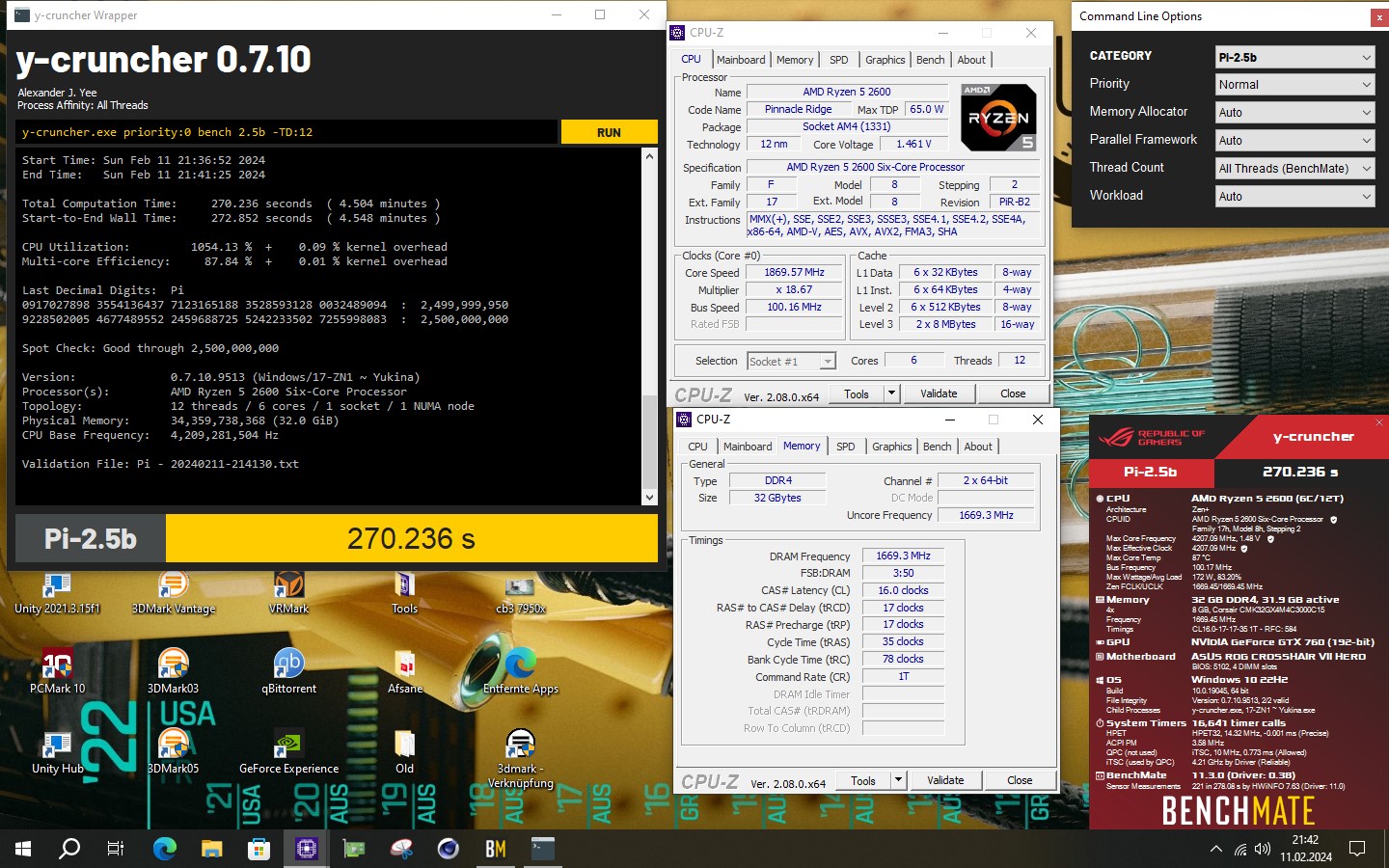Screen dimensions: 1389x868
Task: Click the y-cruncher command line field
Action: coord(287,132)
